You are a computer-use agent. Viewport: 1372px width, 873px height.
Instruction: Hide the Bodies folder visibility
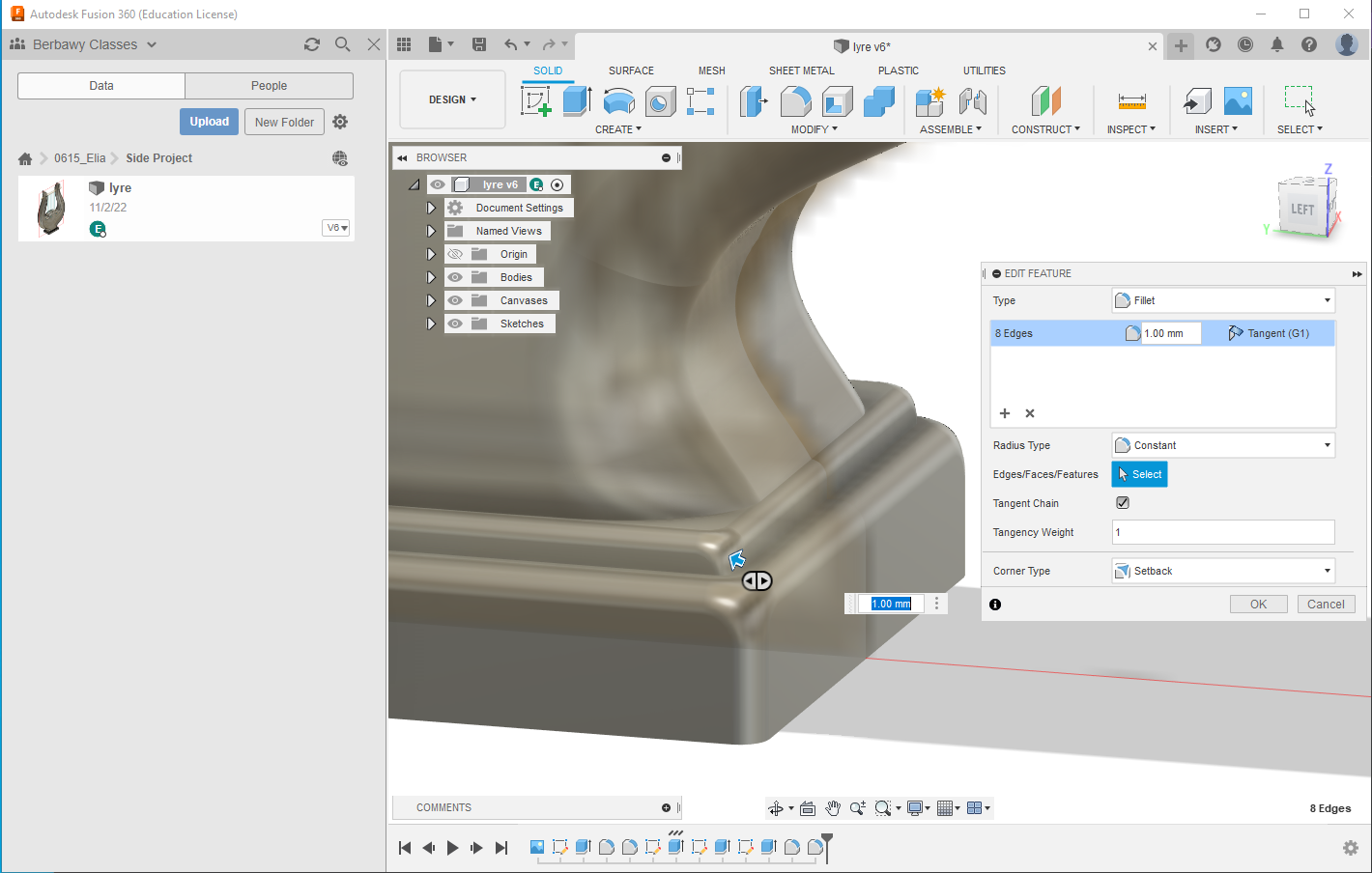(455, 277)
